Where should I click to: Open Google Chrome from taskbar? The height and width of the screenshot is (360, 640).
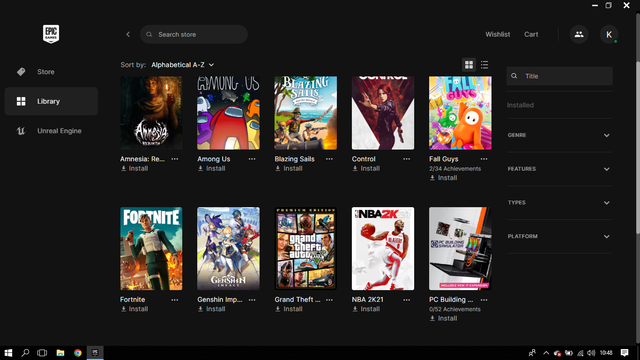tap(78, 353)
